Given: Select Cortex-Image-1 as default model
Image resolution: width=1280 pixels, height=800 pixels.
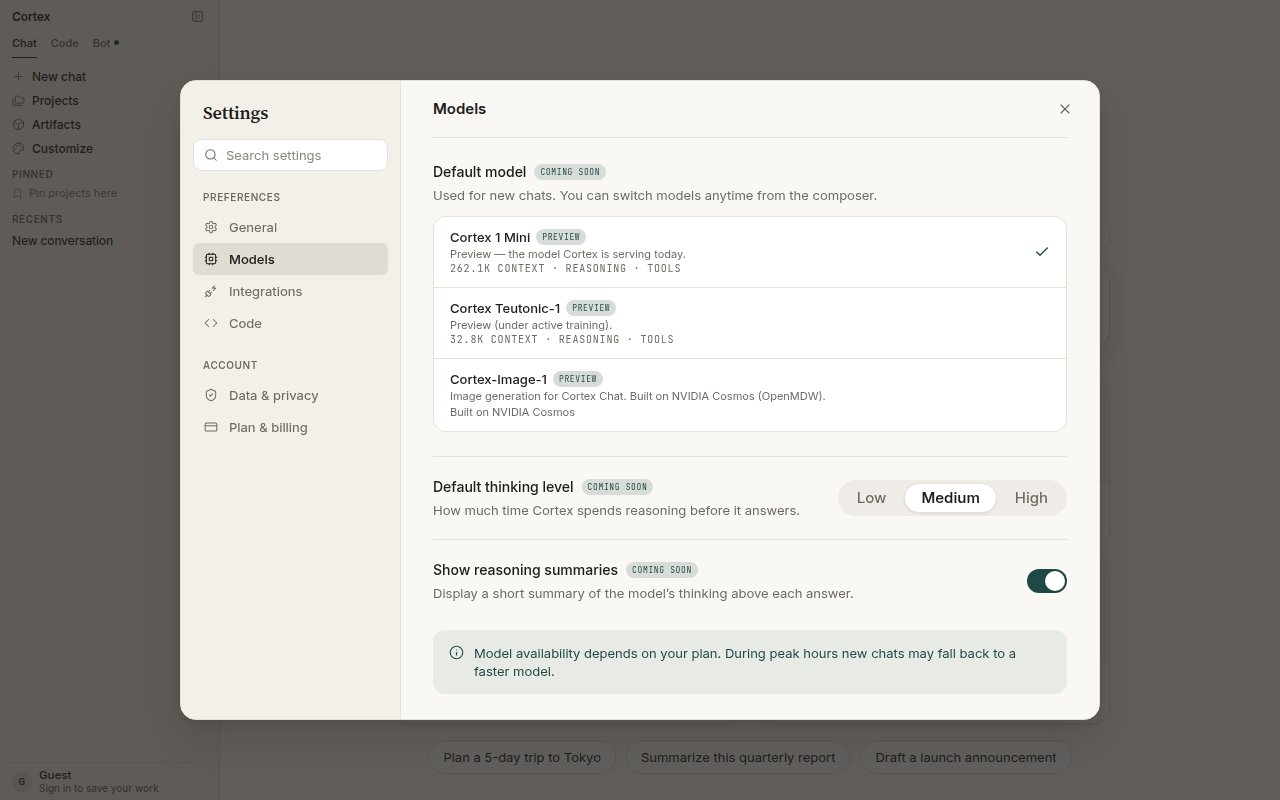Looking at the screenshot, I should (750, 395).
